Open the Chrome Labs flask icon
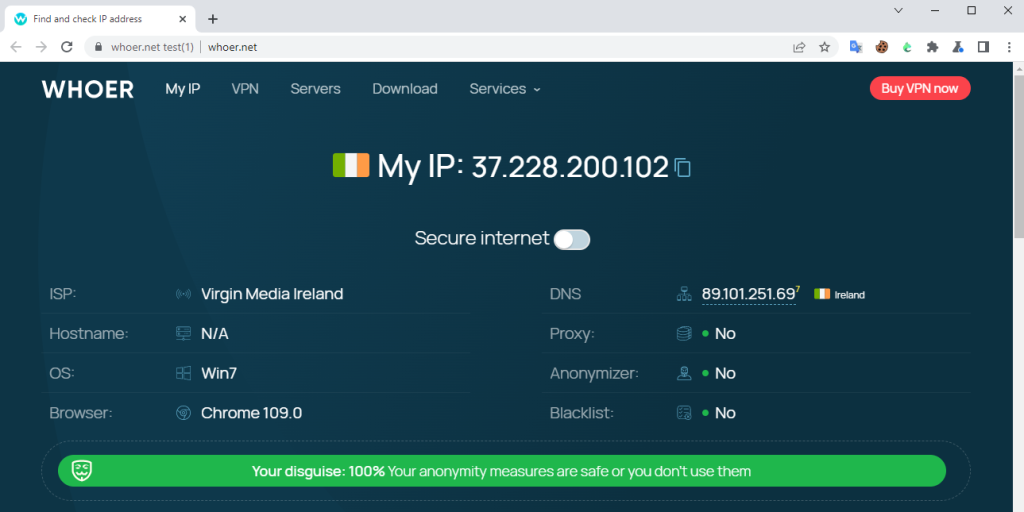This screenshot has width=1024, height=512. 958,47
